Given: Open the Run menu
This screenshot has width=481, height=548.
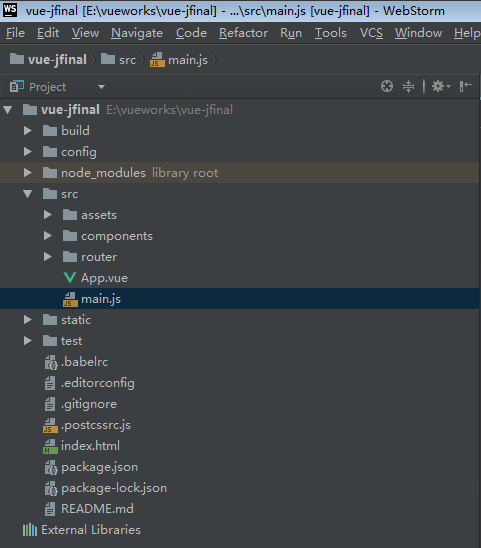Looking at the screenshot, I should point(291,33).
